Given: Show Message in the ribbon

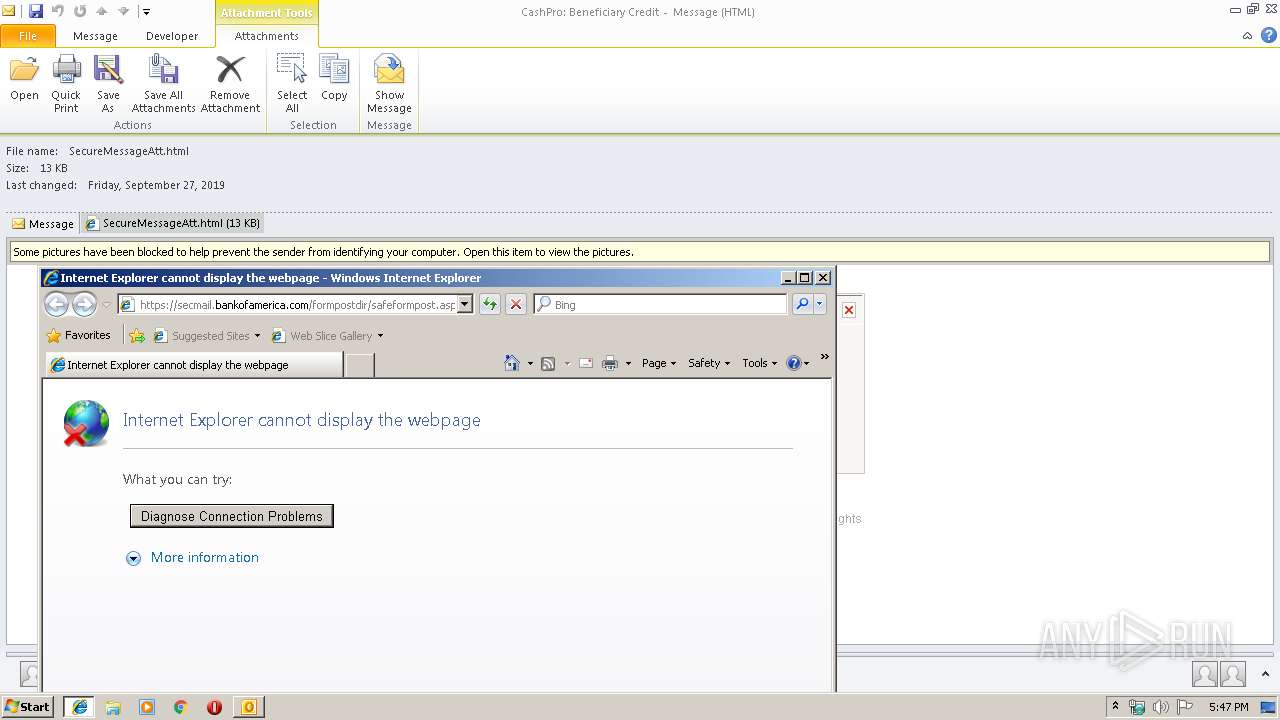Looking at the screenshot, I should coord(389,84).
